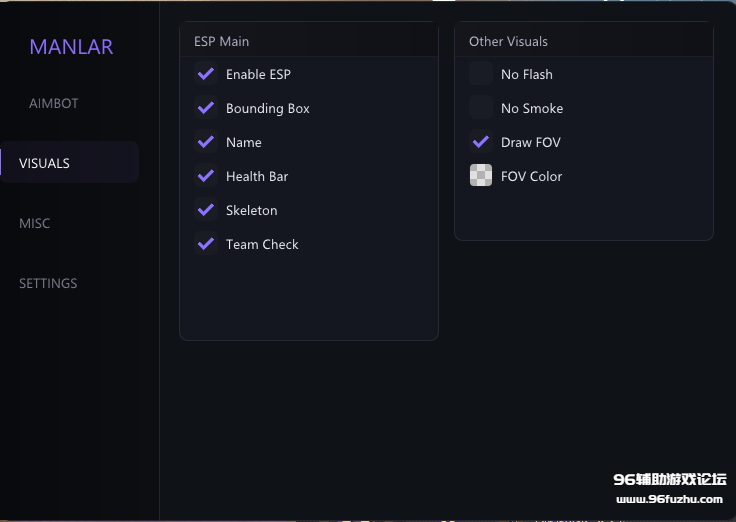The image size is (736, 522).
Task: Select the VISUALS sidebar tab
Action: pos(45,163)
